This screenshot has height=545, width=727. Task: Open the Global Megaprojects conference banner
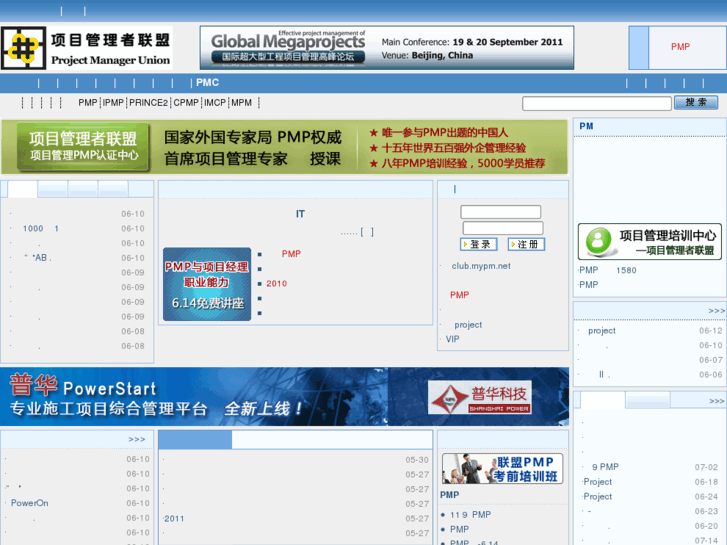tap(387, 48)
